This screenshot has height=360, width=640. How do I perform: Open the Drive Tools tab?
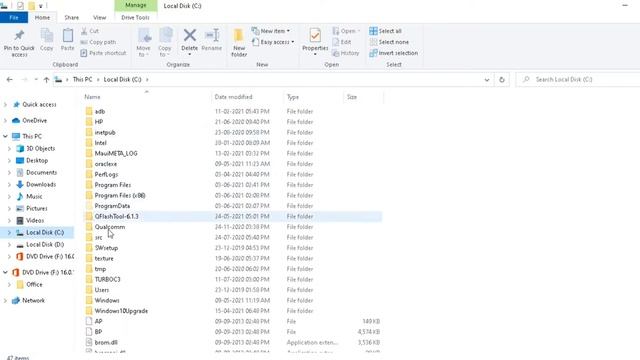[135, 18]
